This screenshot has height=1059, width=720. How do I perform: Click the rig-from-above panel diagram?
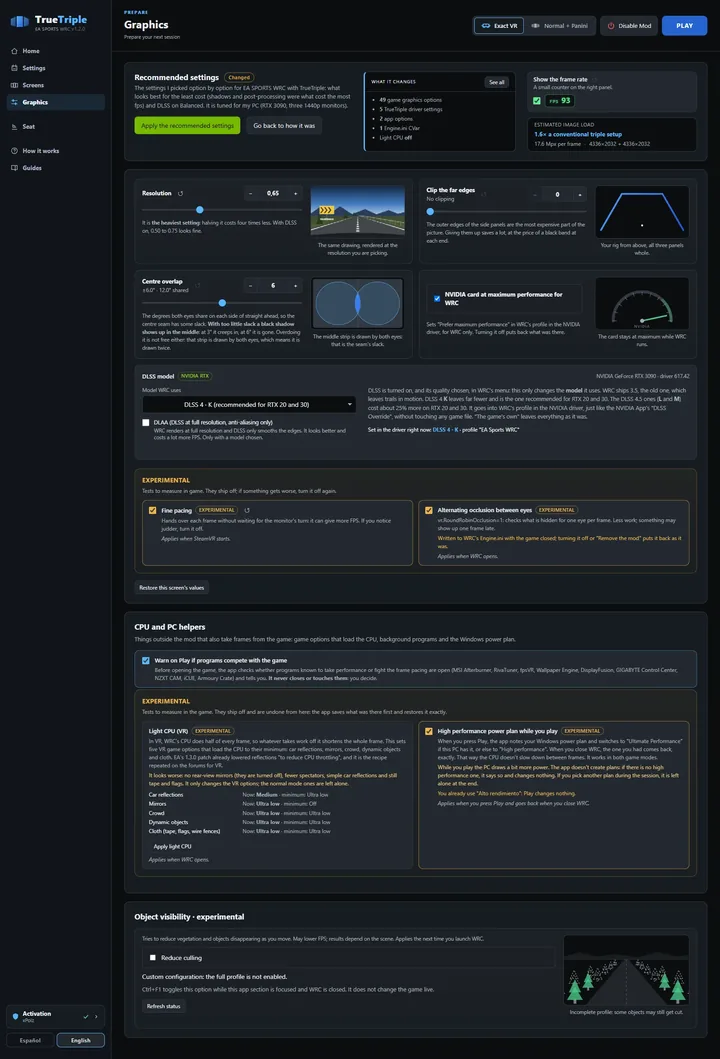[642, 211]
